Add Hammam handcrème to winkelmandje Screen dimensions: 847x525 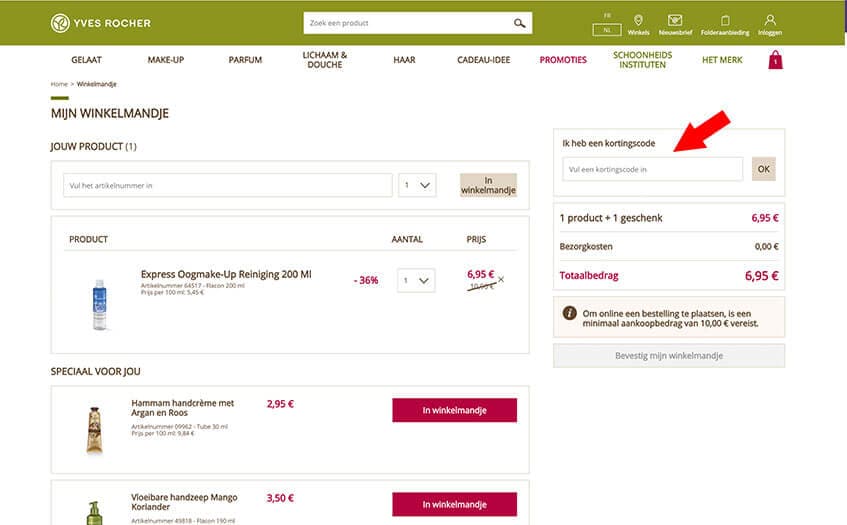pyautogui.click(x=454, y=410)
